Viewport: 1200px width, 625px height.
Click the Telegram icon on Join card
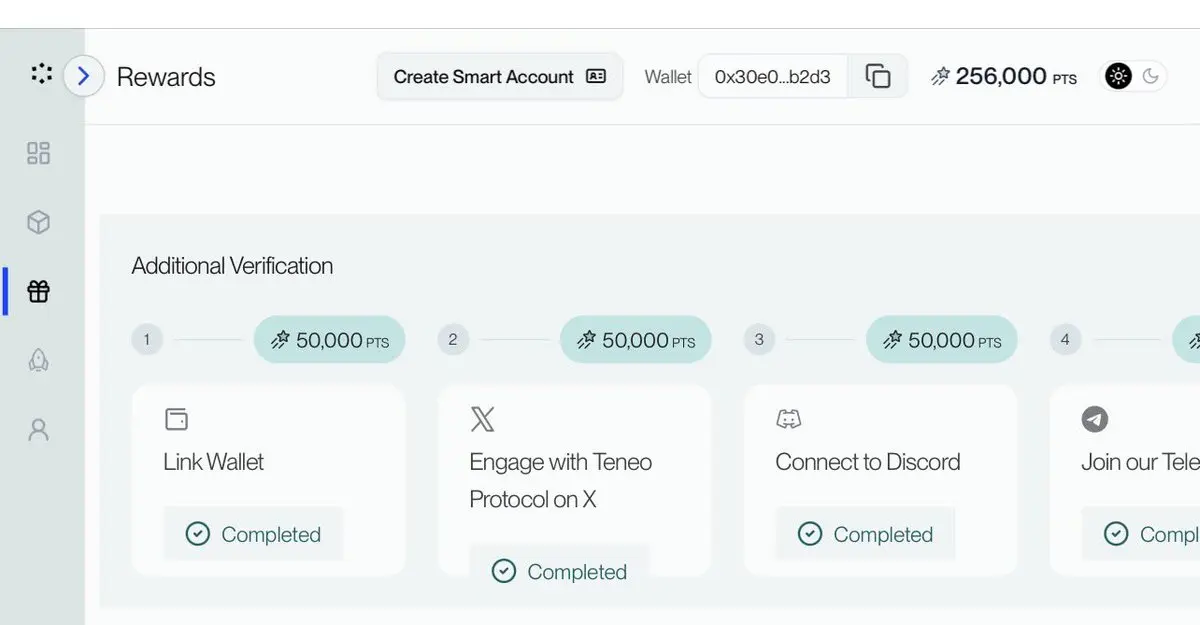[x=1095, y=419]
